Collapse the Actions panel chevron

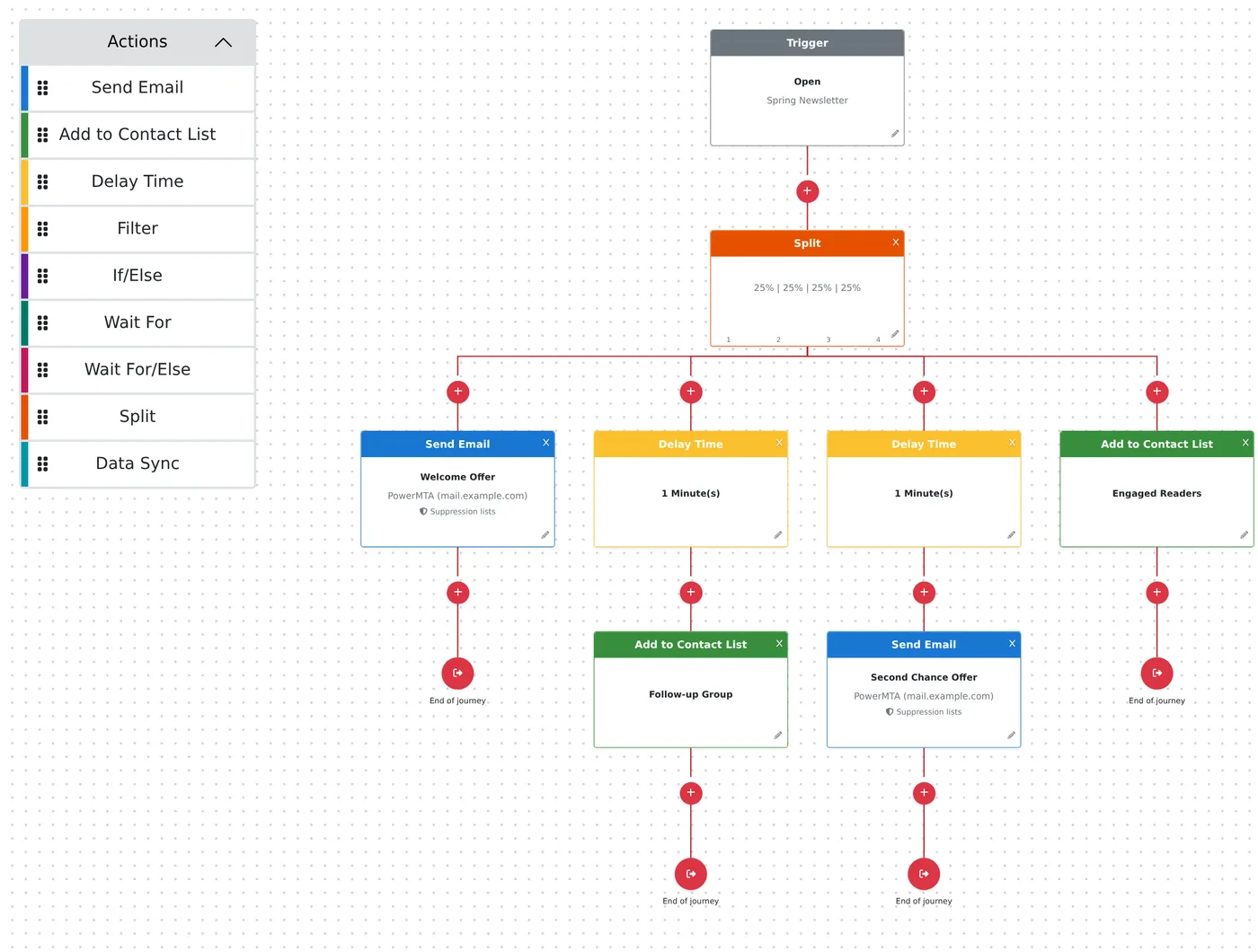tap(223, 42)
